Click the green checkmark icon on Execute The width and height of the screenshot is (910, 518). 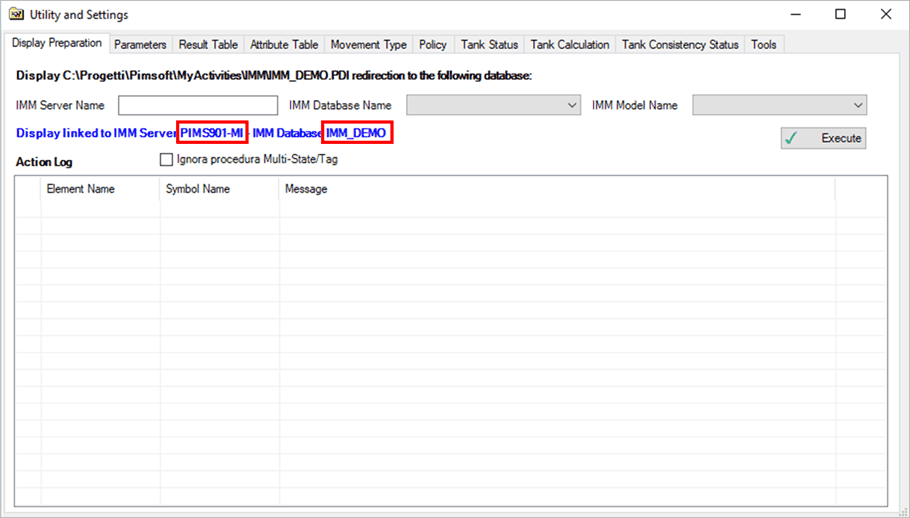792,138
